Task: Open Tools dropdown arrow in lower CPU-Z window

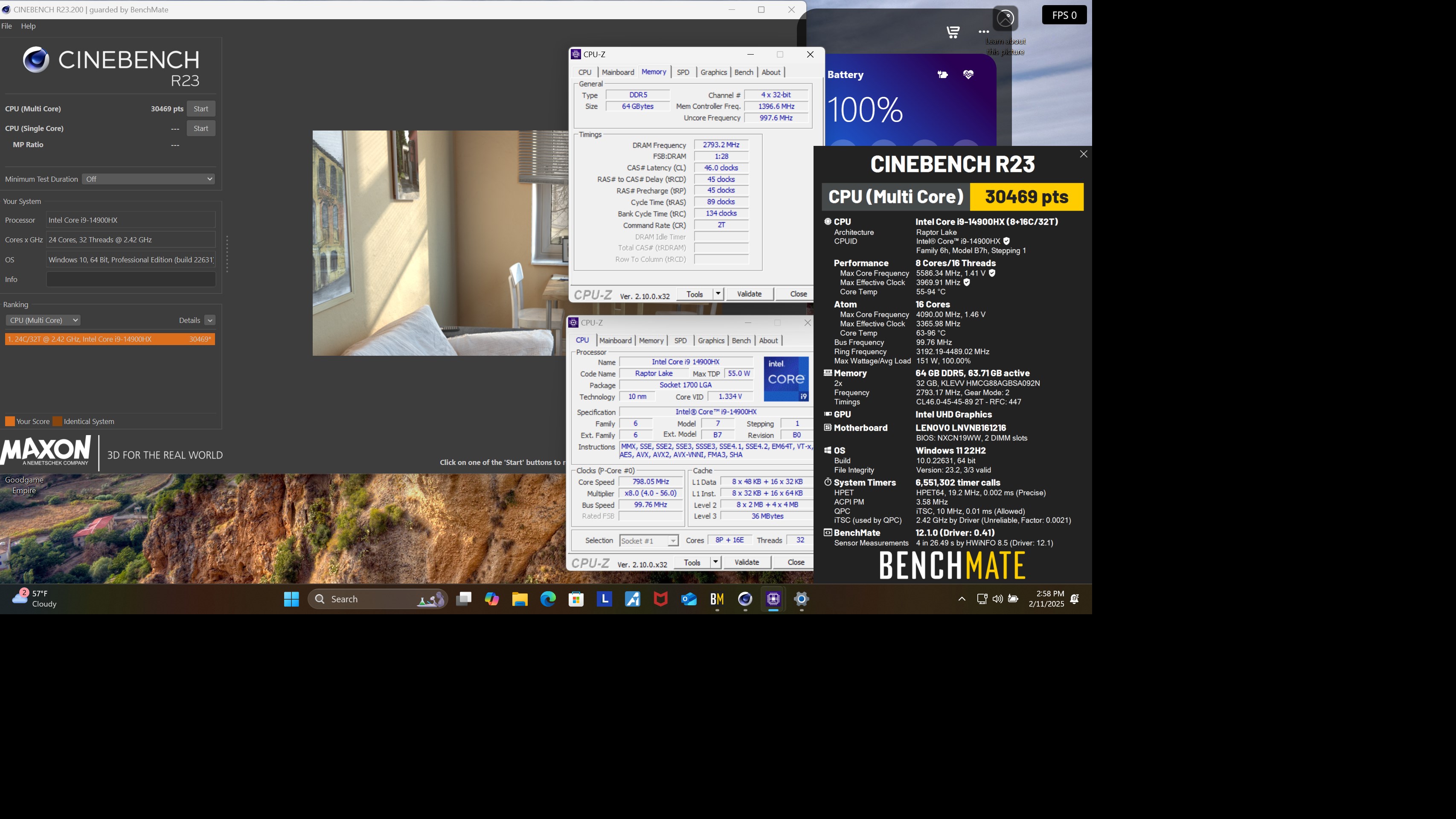Action: [x=715, y=562]
